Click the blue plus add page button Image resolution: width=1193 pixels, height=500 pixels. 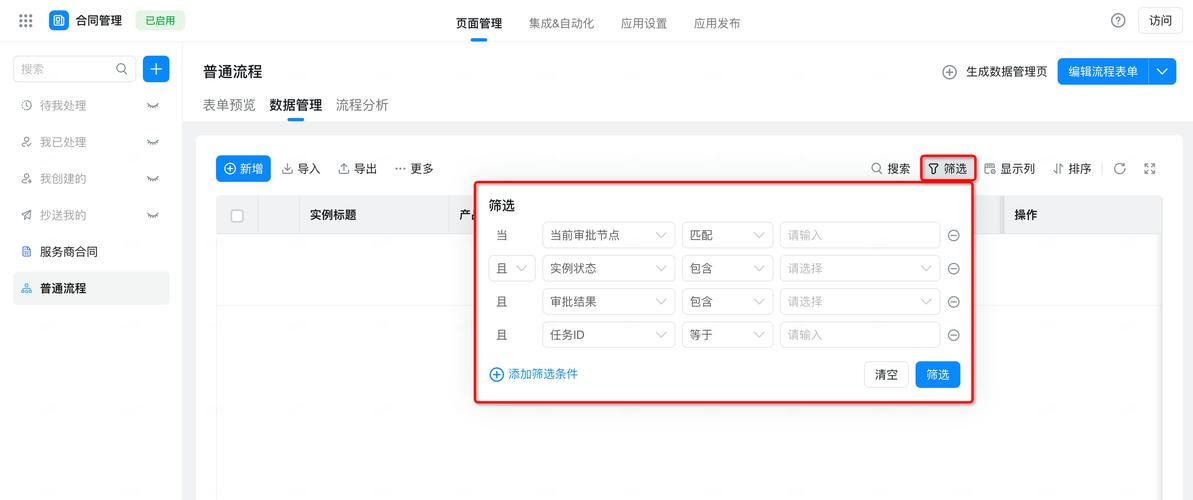pos(156,69)
